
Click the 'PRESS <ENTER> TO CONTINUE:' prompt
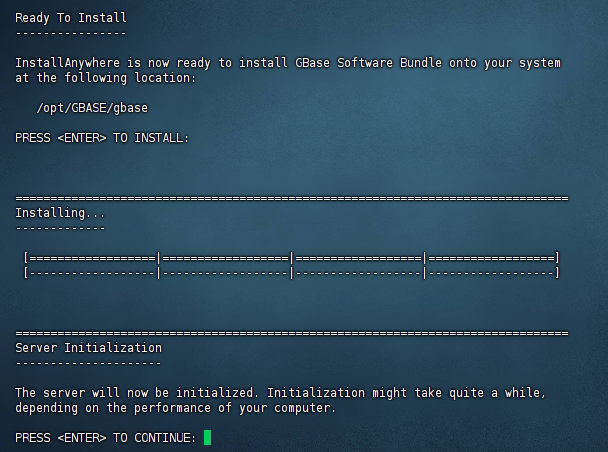tap(105, 438)
